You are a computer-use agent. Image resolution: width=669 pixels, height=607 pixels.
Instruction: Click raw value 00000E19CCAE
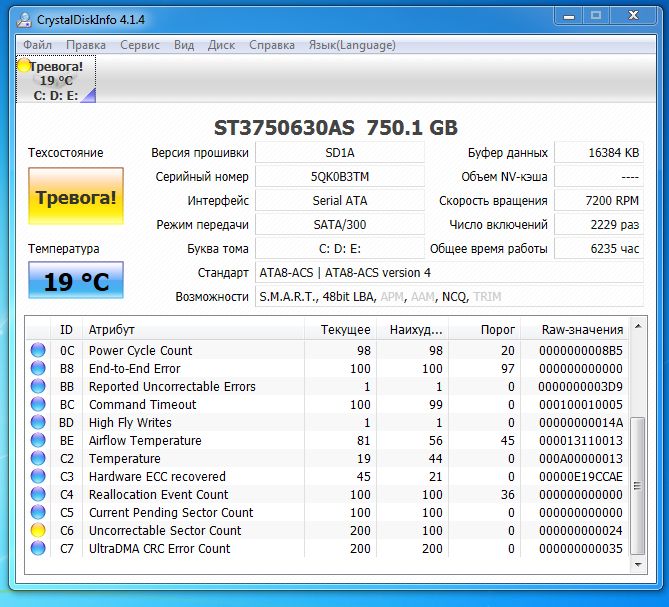tap(581, 476)
